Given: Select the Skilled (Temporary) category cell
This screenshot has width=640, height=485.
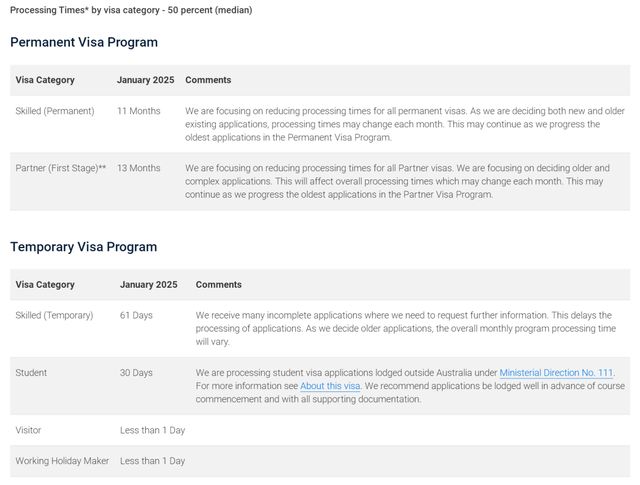Looking at the screenshot, I should tap(54, 315).
